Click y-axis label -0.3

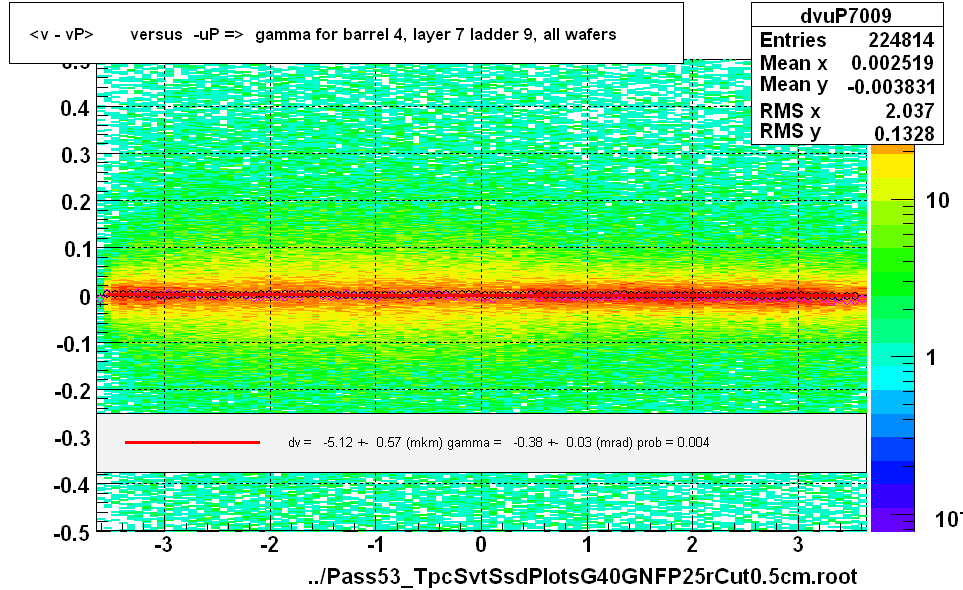point(72,438)
